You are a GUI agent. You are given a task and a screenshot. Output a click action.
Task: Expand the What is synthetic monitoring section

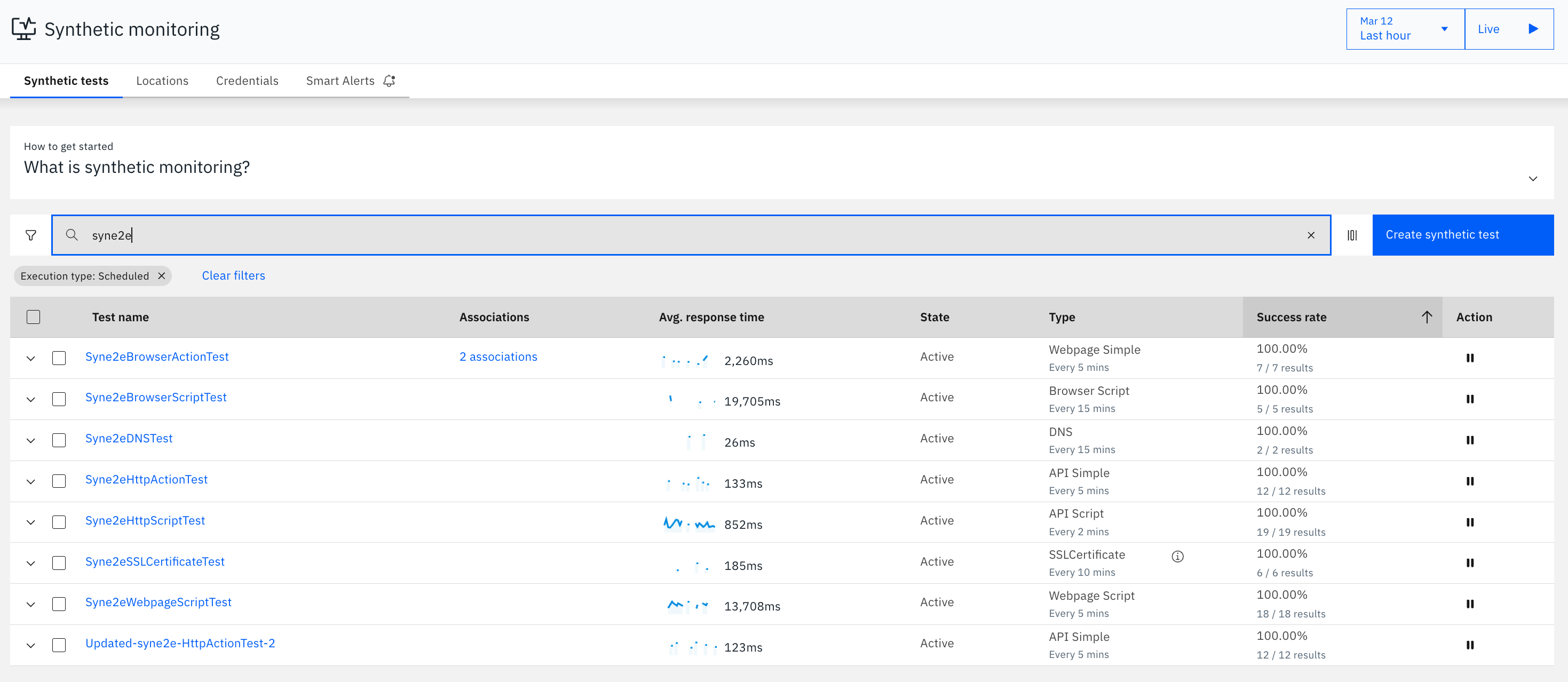click(x=1533, y=179)
